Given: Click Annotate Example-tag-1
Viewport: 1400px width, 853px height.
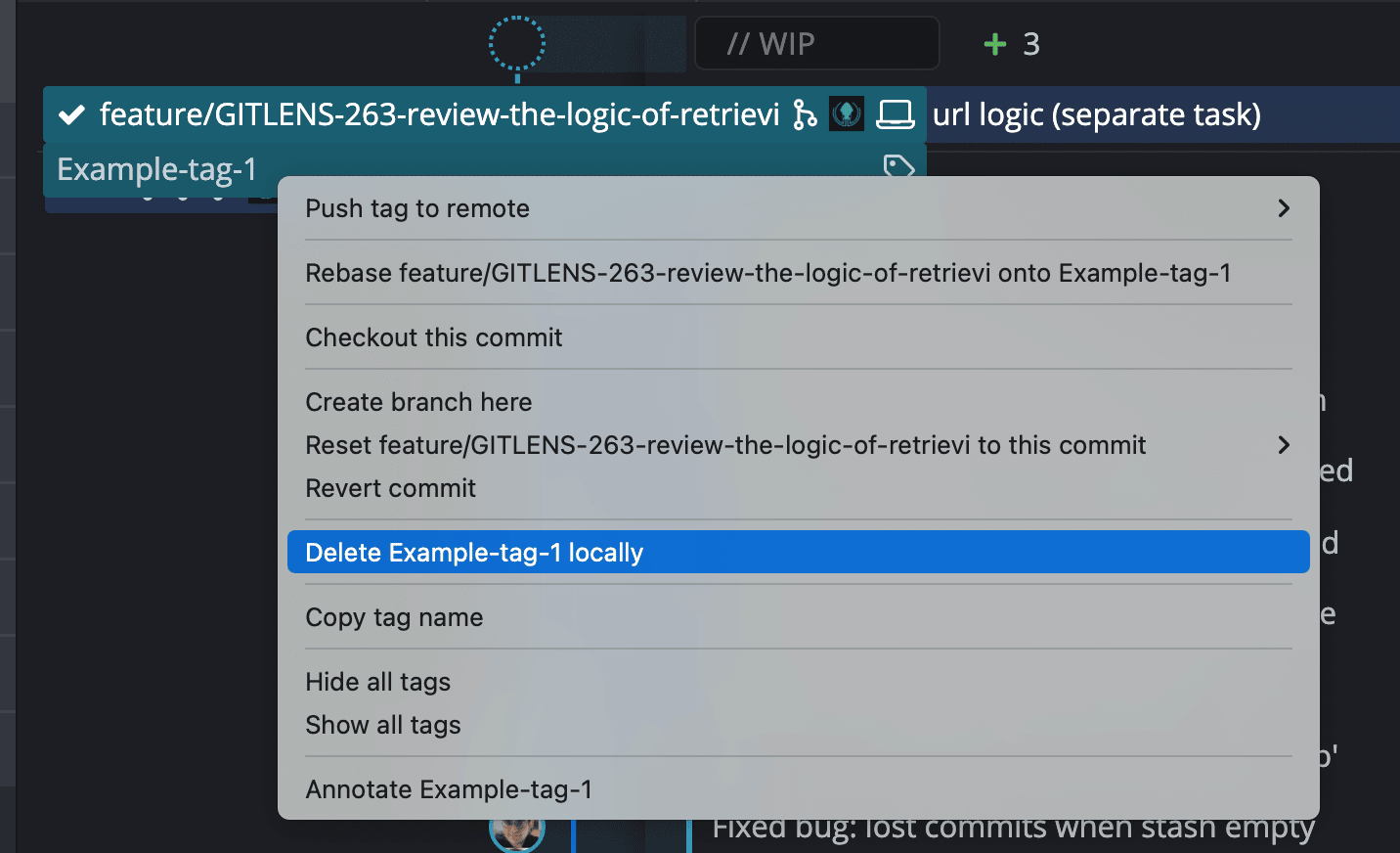Looking at the screenshot, I should (449, 788).
